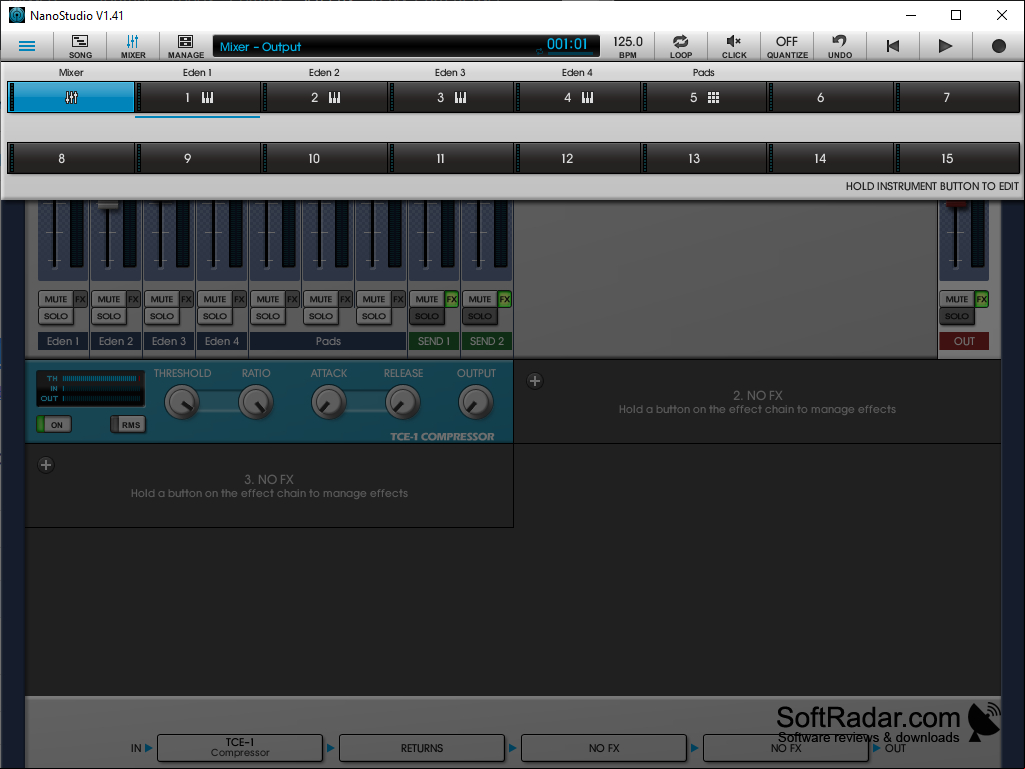
Task: Click the compressor Release knob
Action: point(403,402)
